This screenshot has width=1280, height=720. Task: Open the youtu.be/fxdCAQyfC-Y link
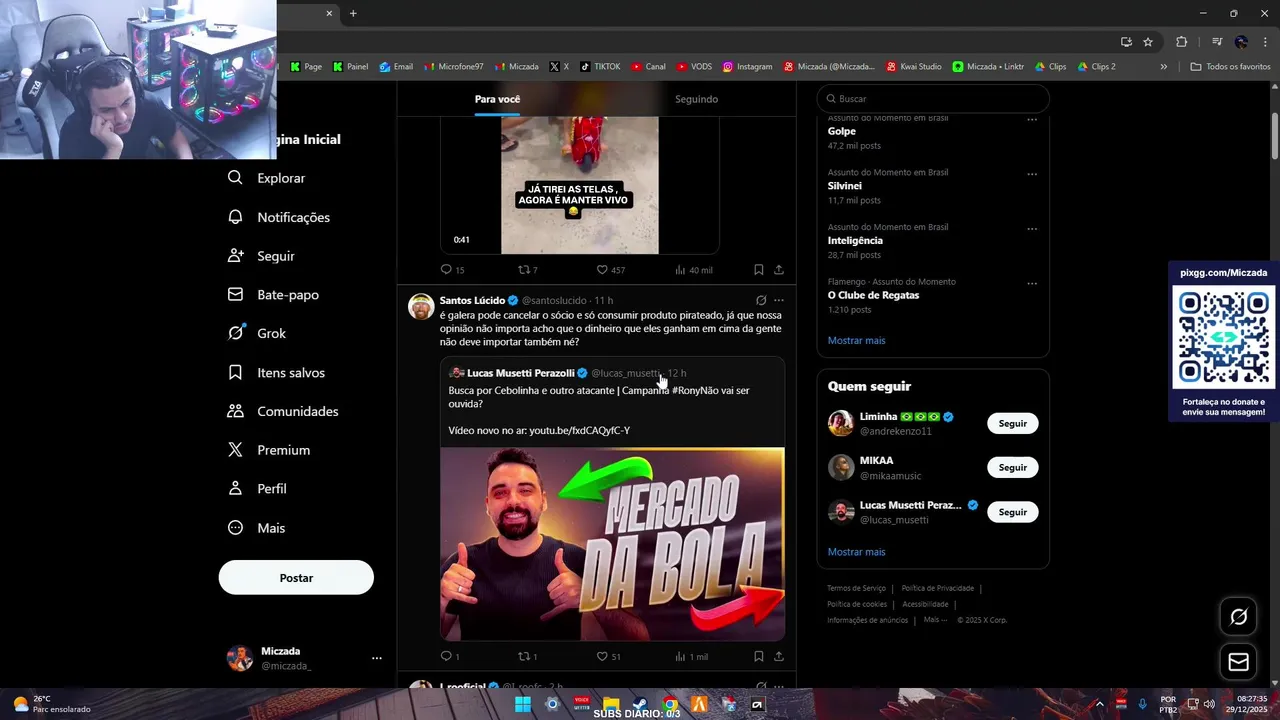[579, 430]
